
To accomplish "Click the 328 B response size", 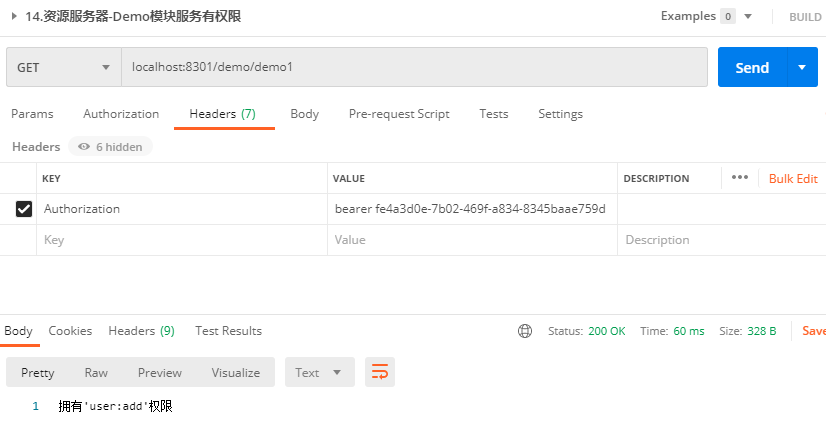I will coord(761,331).
